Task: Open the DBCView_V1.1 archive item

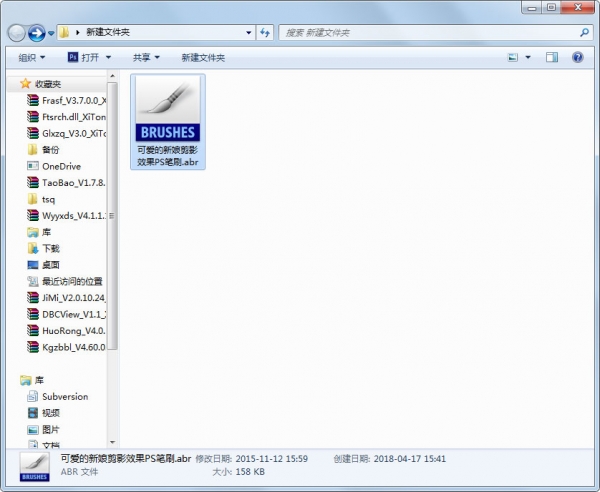Action: coord(67,314)
